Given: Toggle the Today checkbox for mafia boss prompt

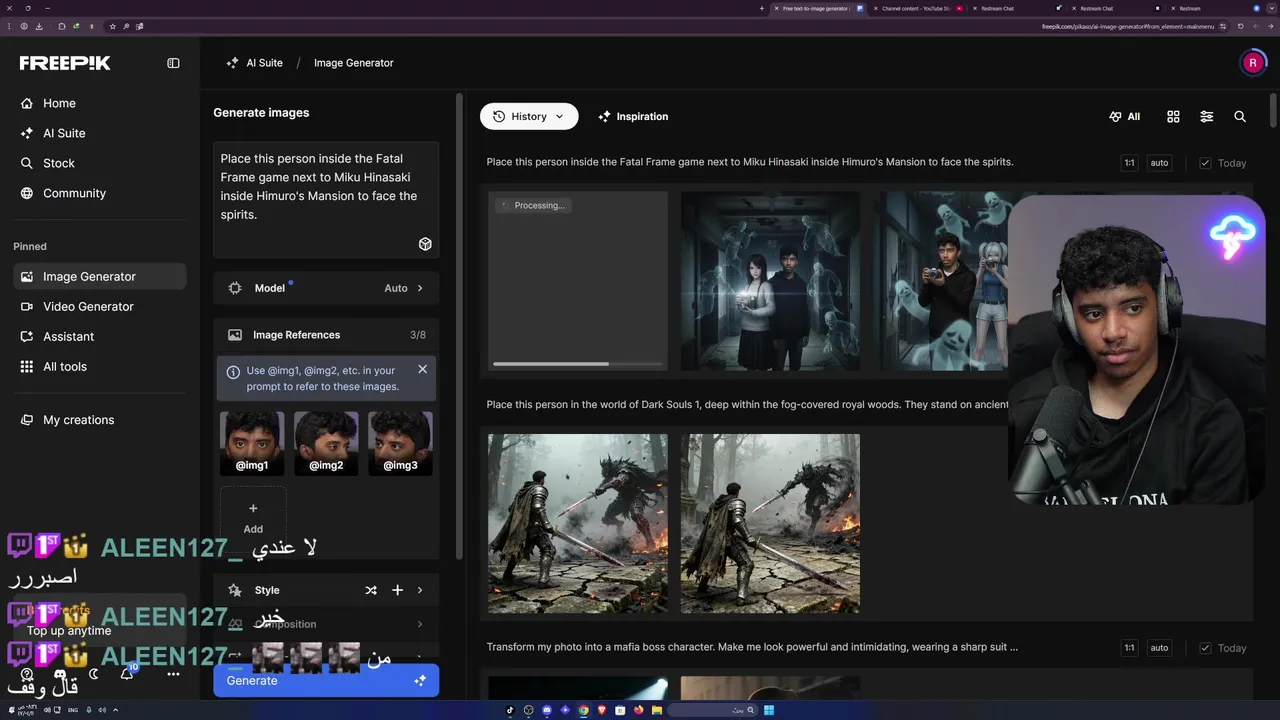Looking at the screenshot, I should (1205, 648).
